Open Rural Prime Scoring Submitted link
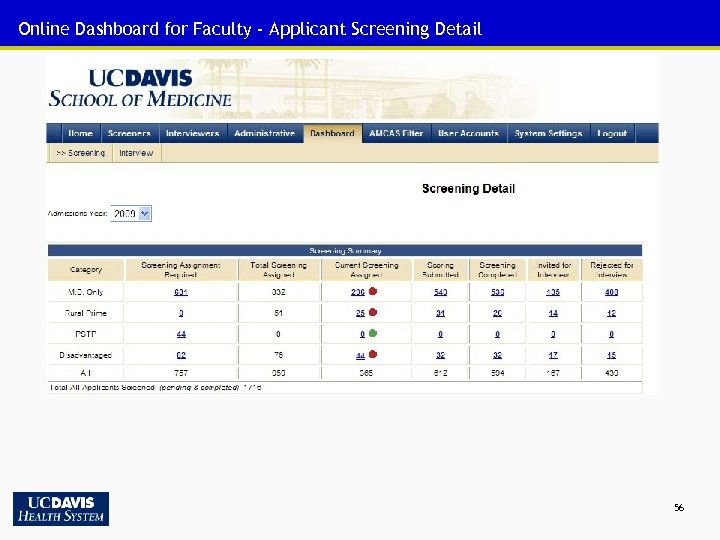 click(440, 313)
